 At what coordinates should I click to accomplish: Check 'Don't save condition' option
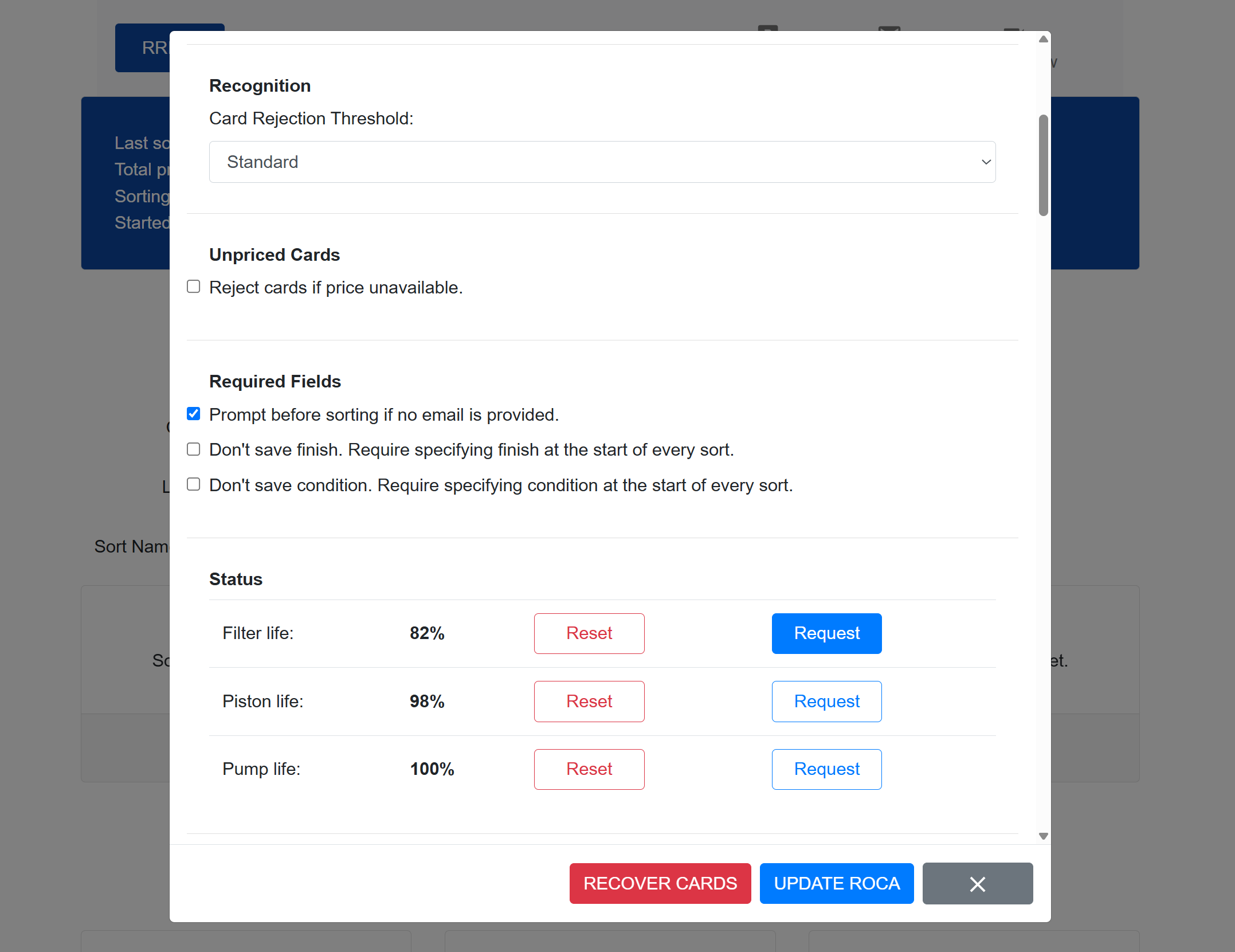(194, 485)
